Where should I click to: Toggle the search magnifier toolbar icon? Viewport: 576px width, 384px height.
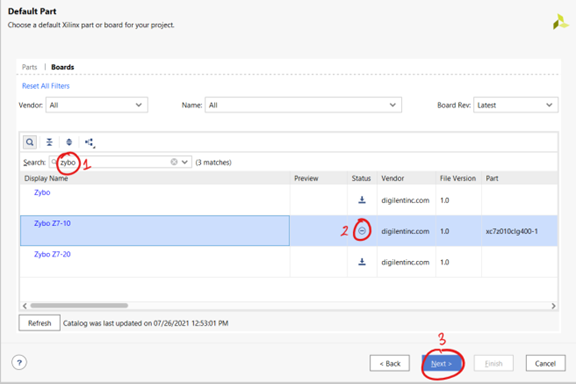(30, 142)
